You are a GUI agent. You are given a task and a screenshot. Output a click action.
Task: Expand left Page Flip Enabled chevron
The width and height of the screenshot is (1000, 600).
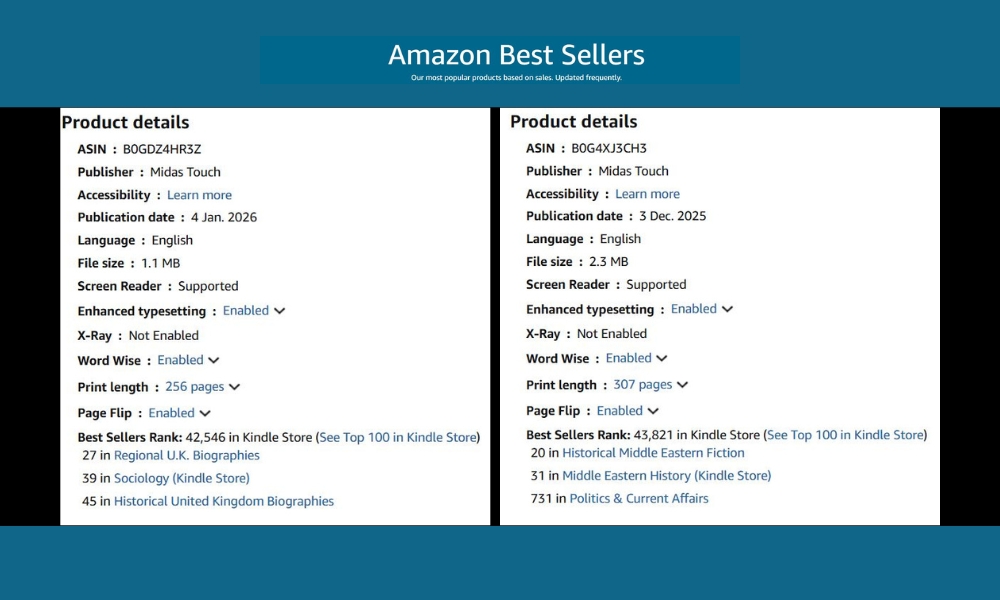pyautogui.click(x=205, y=413)
